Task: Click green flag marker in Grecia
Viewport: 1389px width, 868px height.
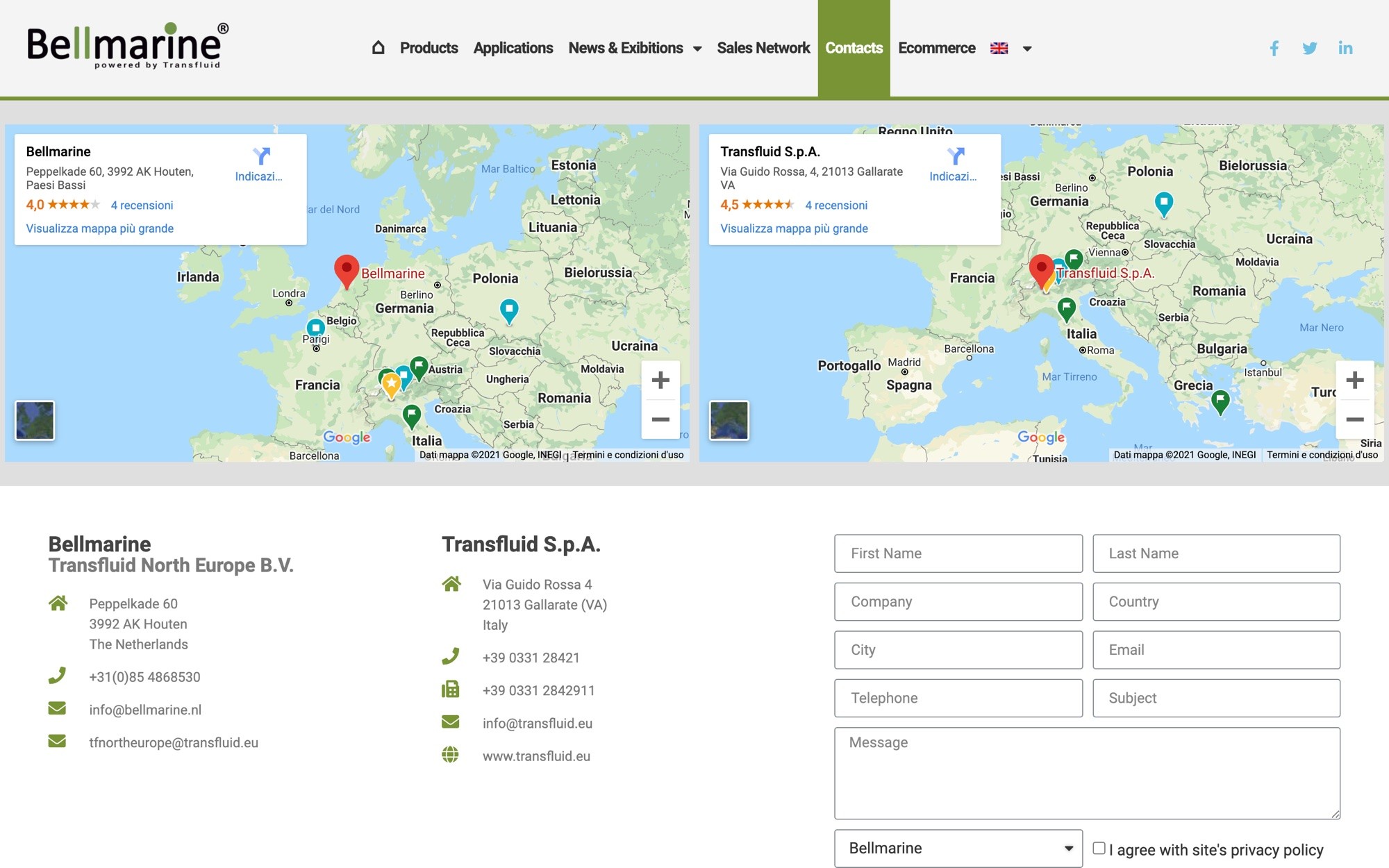Action: click(1220, 402)
